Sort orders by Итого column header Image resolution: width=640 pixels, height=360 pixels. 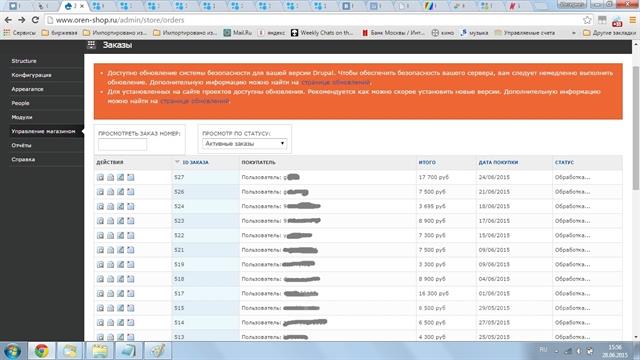click(427, 162)
